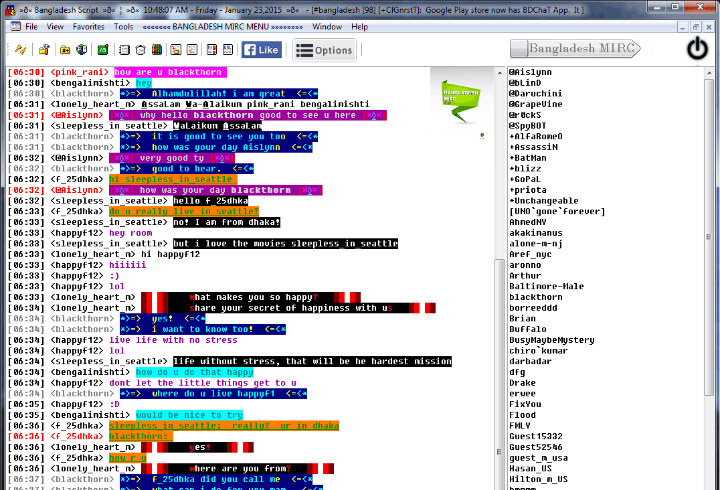This screenshot has width=720, height=490.
Task: Minimize the inner channel window
Action: (682, 27)
